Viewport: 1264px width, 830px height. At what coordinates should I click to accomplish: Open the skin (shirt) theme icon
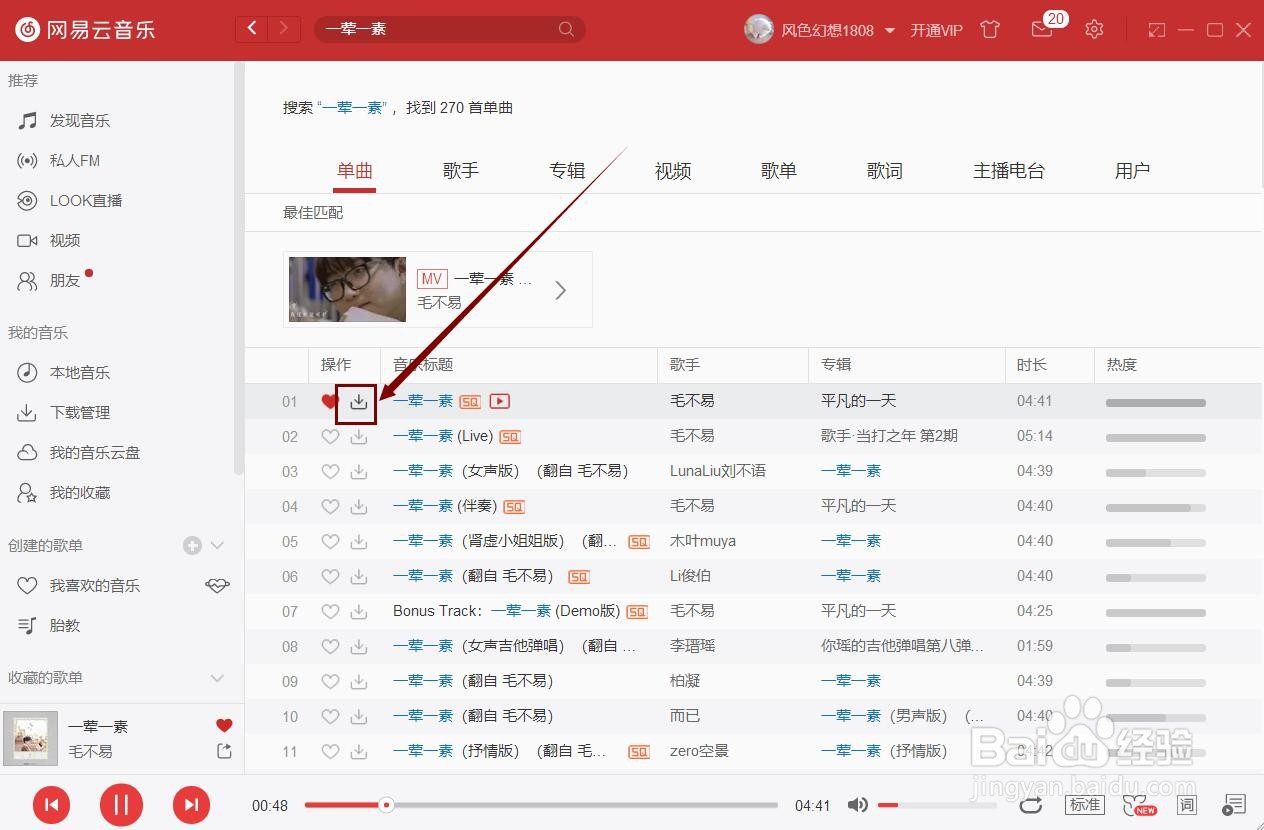[x=990, y=29]
